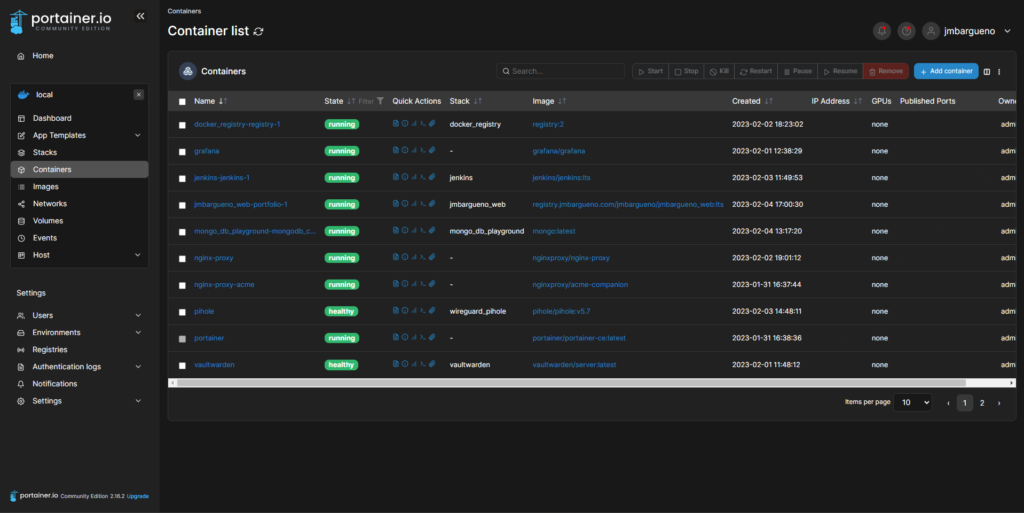The width and height of the screenshot is (1024, 513).
Task: Expand the Environments settings chevron
Action: tap(138, 332)
